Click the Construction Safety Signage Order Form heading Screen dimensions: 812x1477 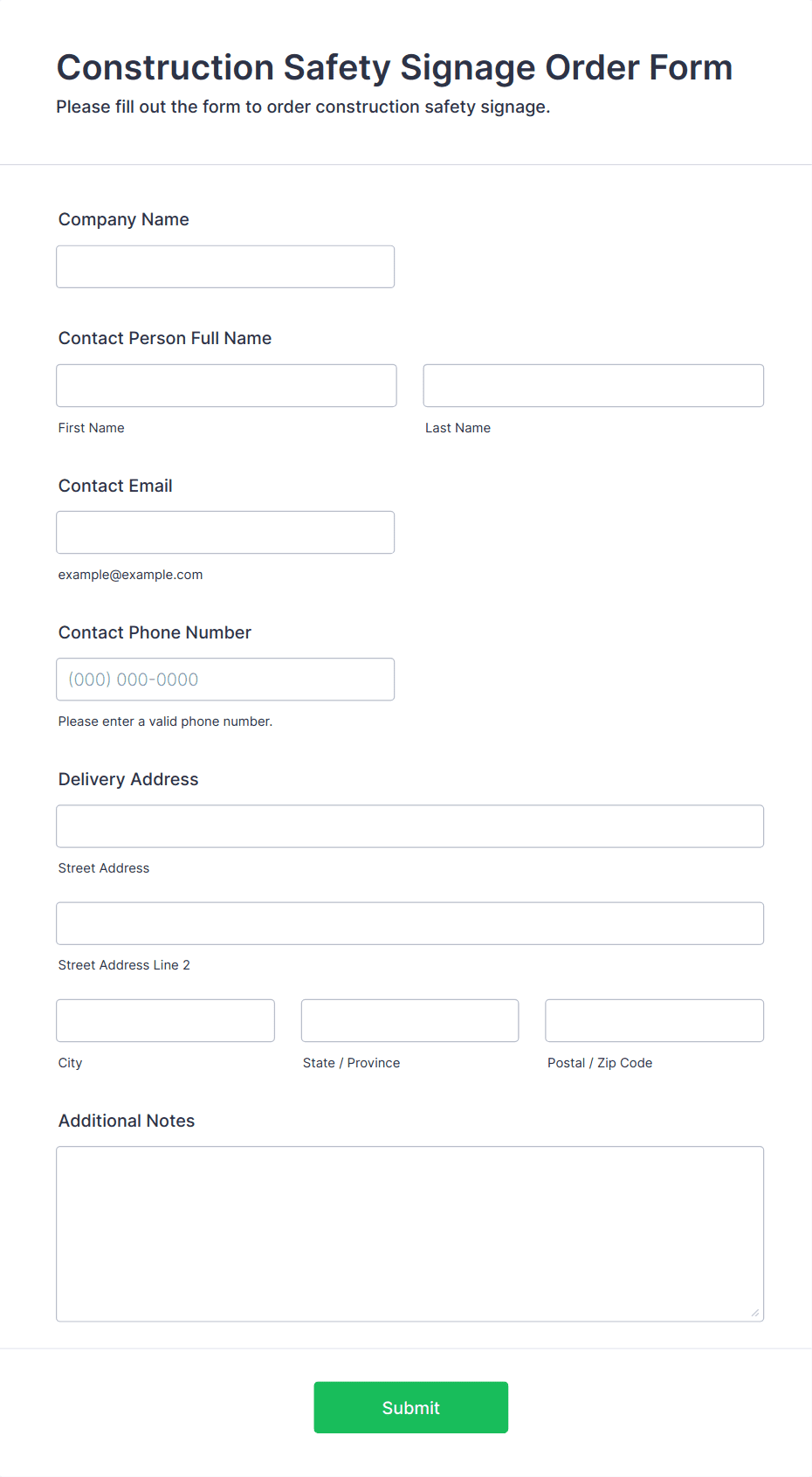click(x=395, y=67)
